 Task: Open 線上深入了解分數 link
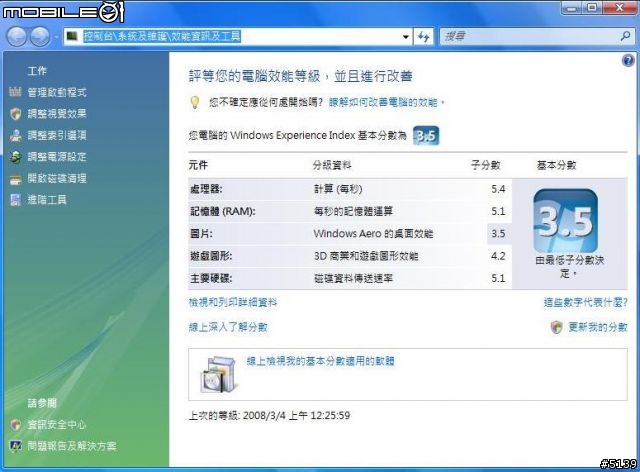(x=228, y=327)
